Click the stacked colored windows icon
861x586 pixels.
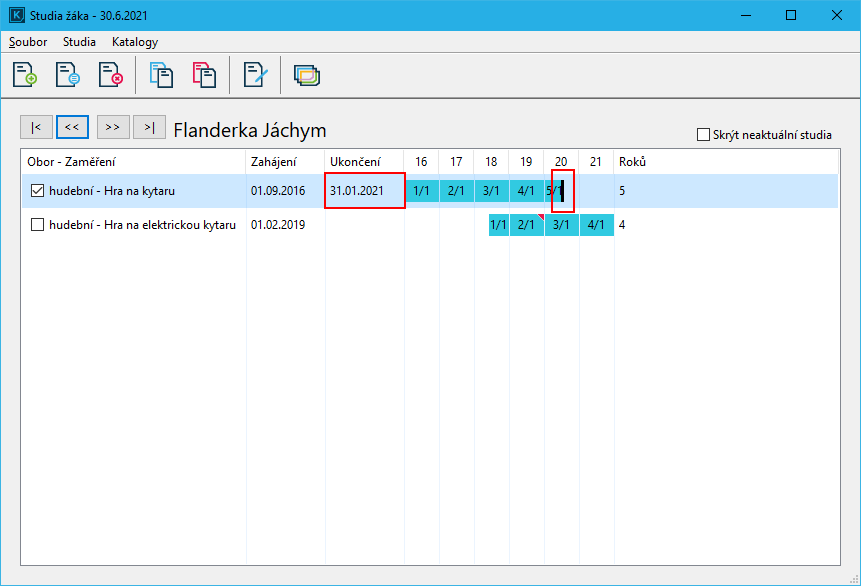coord(307,75)
